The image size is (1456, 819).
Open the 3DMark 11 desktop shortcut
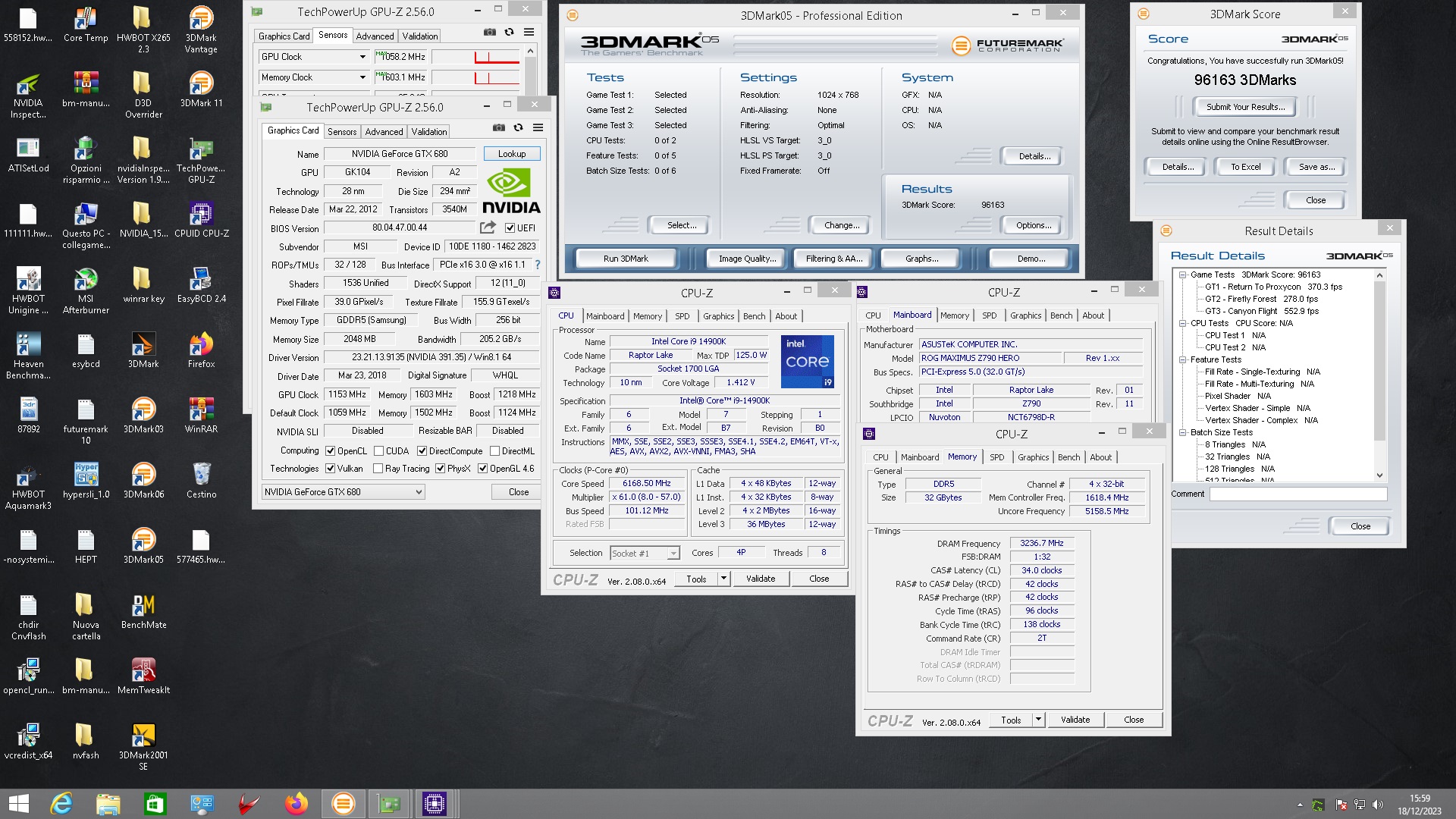201,89
